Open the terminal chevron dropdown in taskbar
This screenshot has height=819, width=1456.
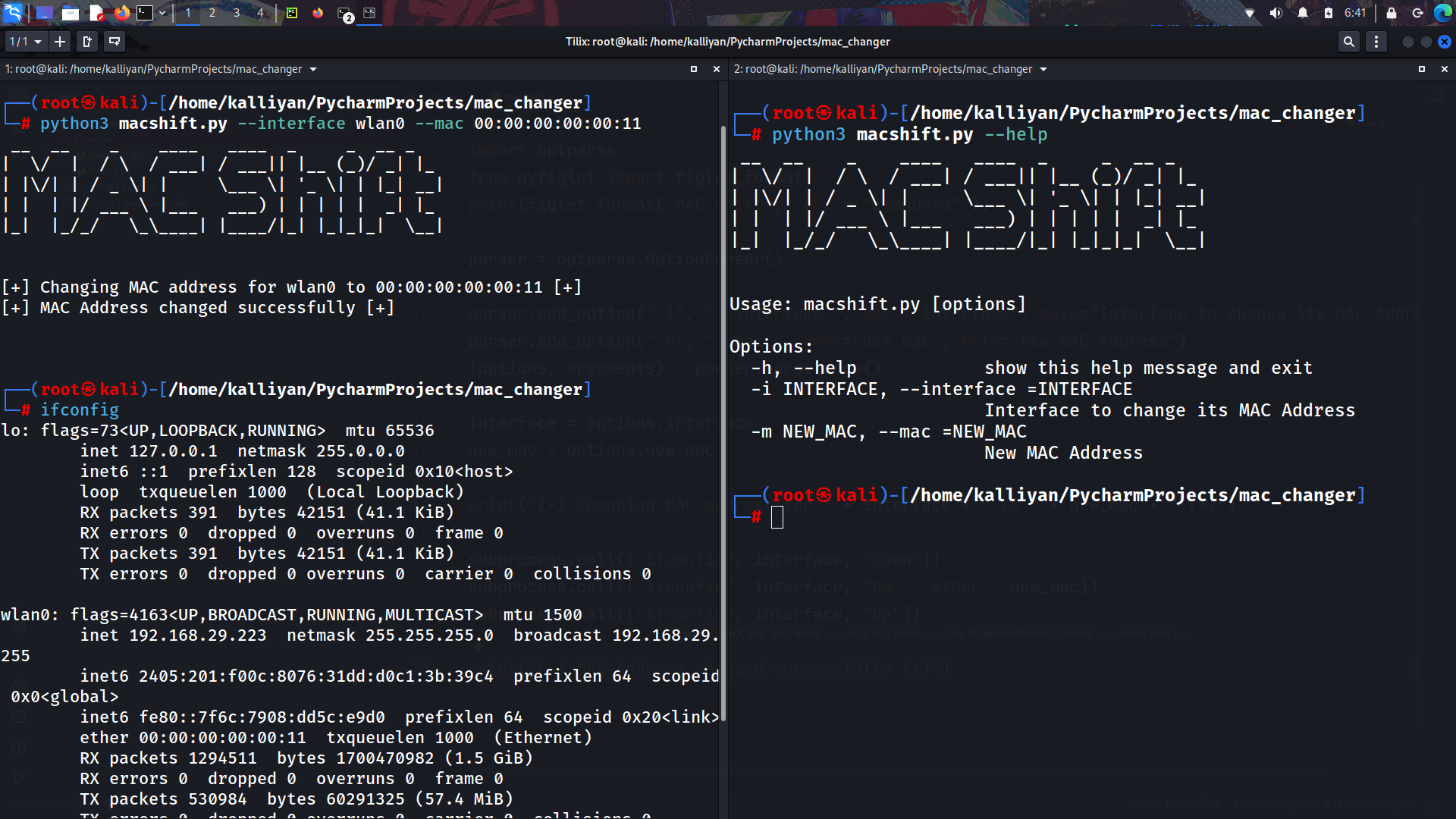tap(161, 13)
